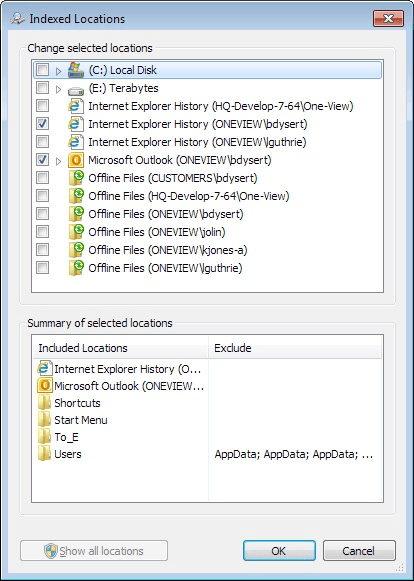Click Show all locations button
The height and width of the screenshot is (581, 414).
tap(94, 551)
